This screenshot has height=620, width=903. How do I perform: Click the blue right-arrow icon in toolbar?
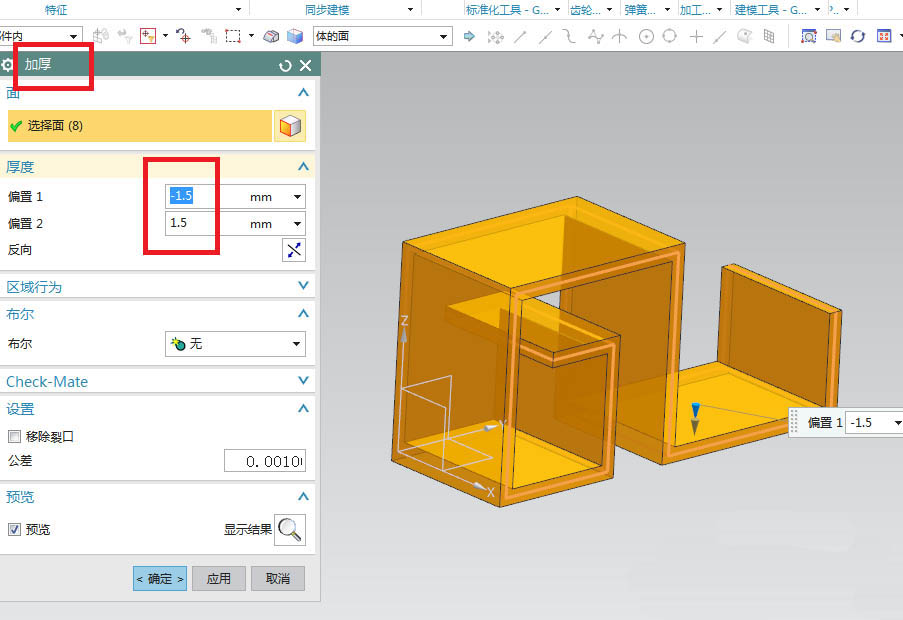pyautogui.click(x=469, y=36)
